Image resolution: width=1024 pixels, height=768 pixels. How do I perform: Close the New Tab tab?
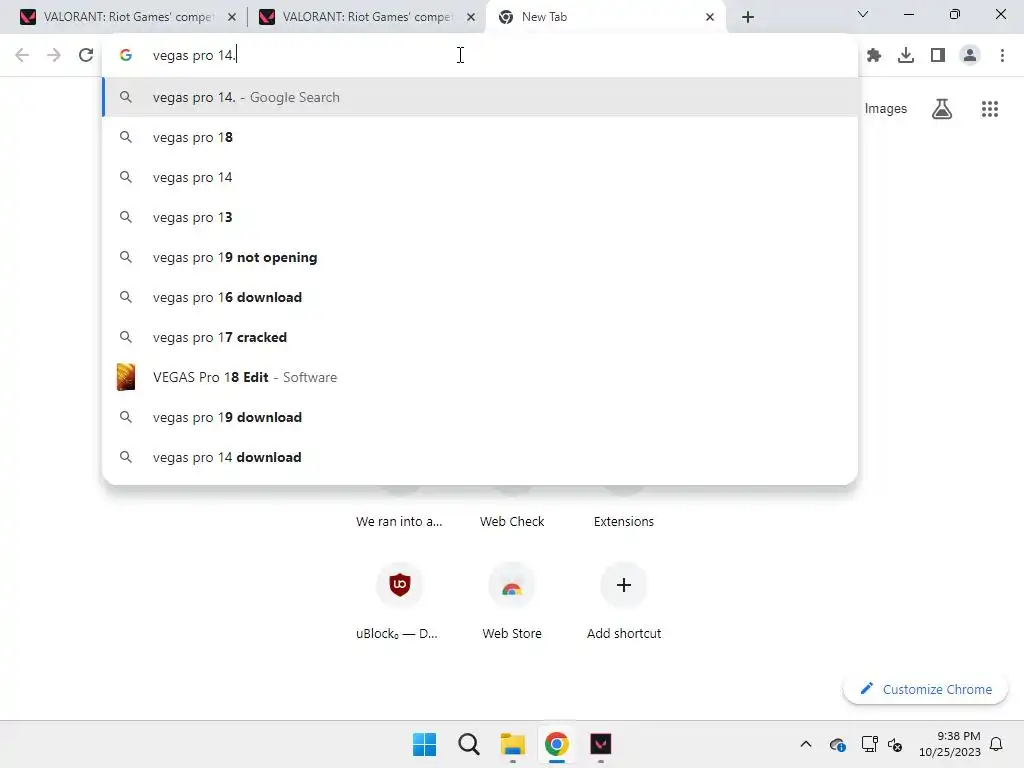(710, 17)
